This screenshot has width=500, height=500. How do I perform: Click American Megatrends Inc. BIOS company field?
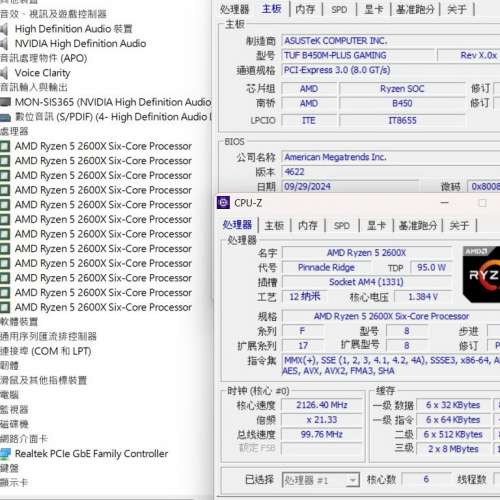click(x=391, y=157)
